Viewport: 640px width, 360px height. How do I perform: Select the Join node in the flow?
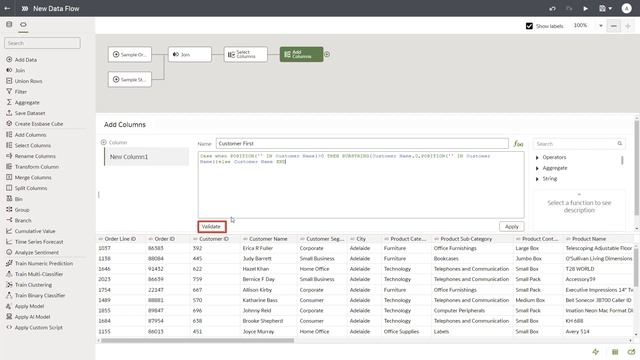[190, 54]
